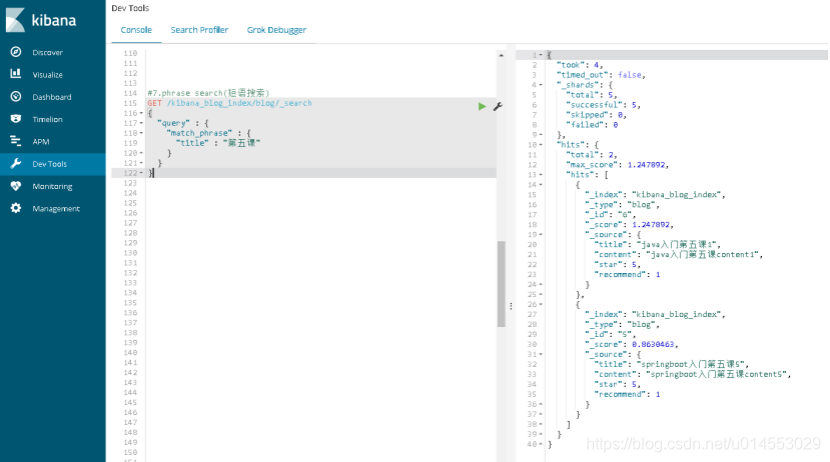Click "took": 4 in response
The image size is (830, 462).
(x=580, y=65)
